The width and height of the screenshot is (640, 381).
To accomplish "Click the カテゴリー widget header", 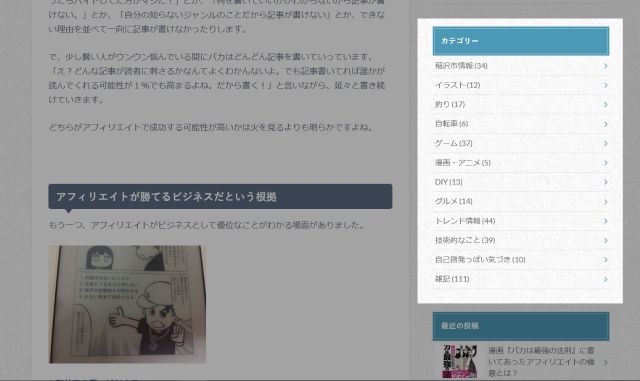I will [x=521, y=41].
